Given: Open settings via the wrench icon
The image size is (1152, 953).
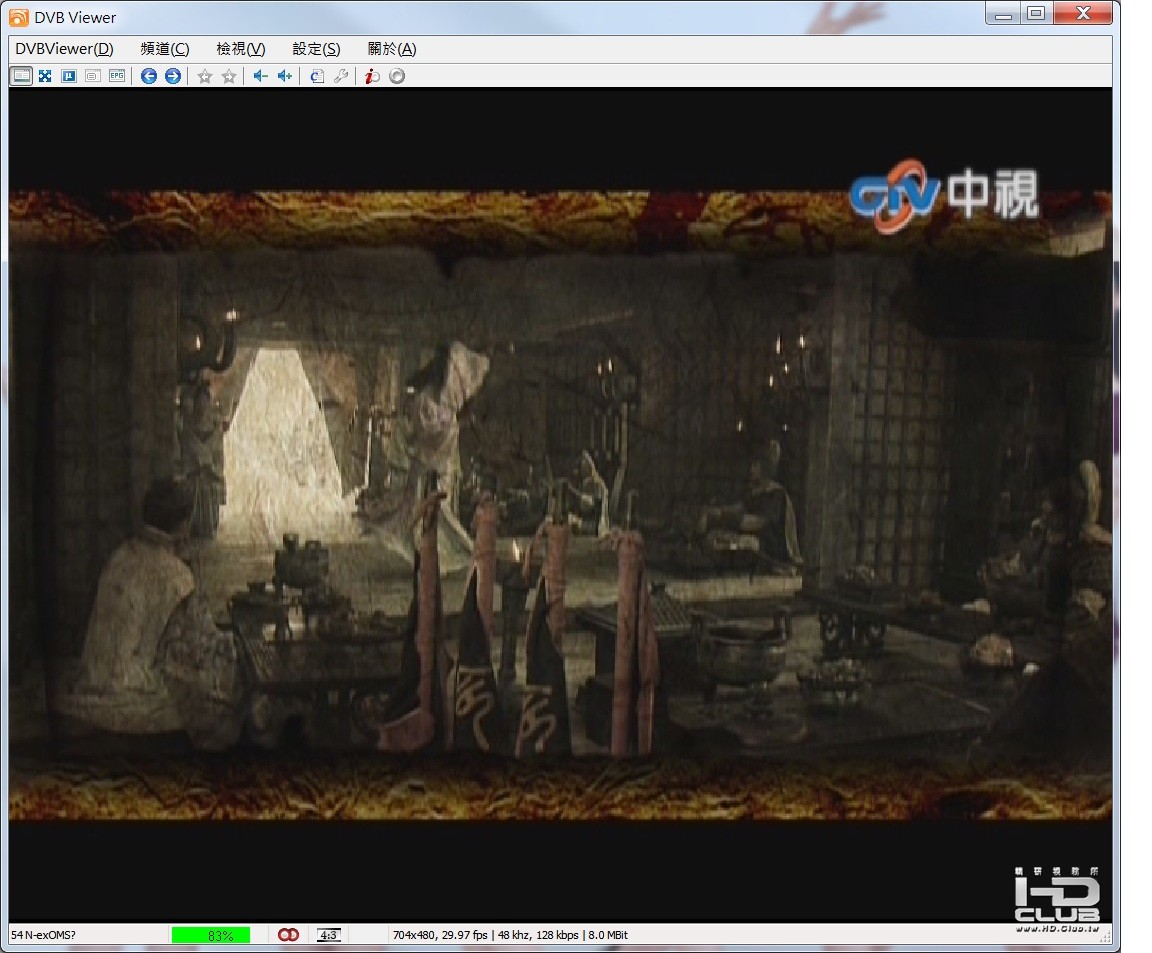Looking at the screenshot, I should [x=341, y=76].
